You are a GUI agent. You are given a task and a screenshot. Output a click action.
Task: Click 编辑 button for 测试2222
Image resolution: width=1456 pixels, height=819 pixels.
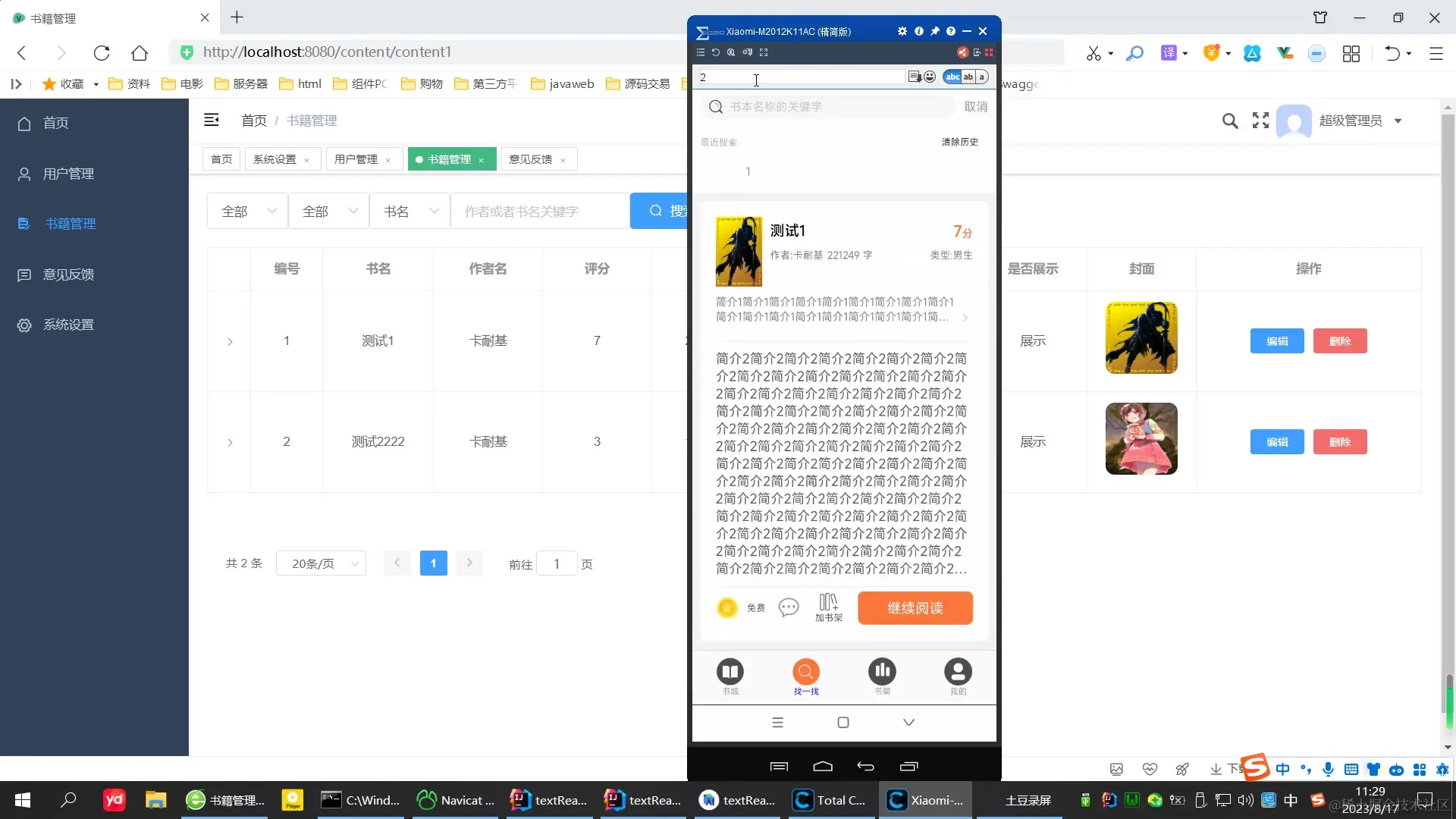pos(1276,442)
